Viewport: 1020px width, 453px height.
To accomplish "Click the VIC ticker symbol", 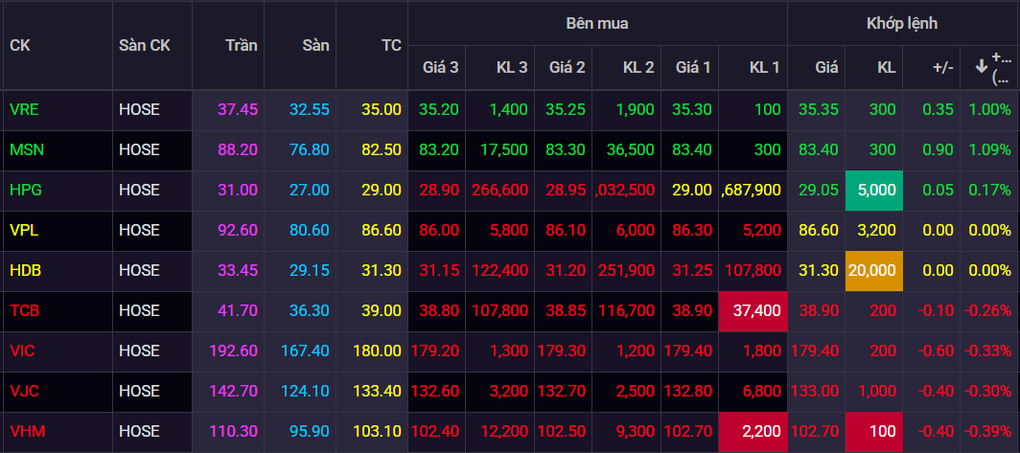I will (x=23, y=351).
